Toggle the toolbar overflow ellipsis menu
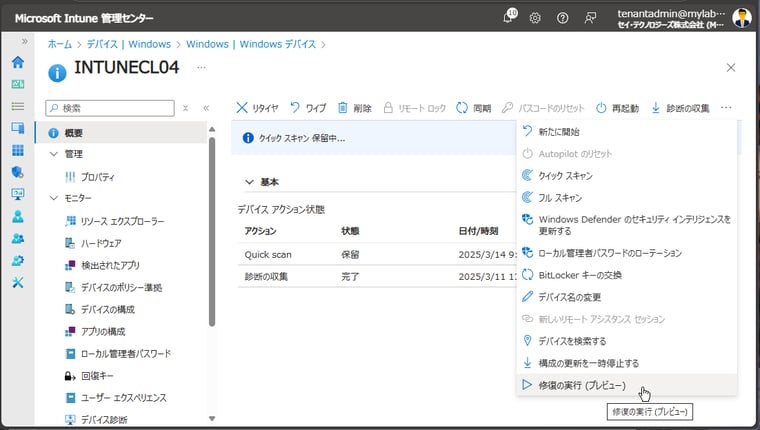The image size is (760, 430). click(x=726, y=108)
